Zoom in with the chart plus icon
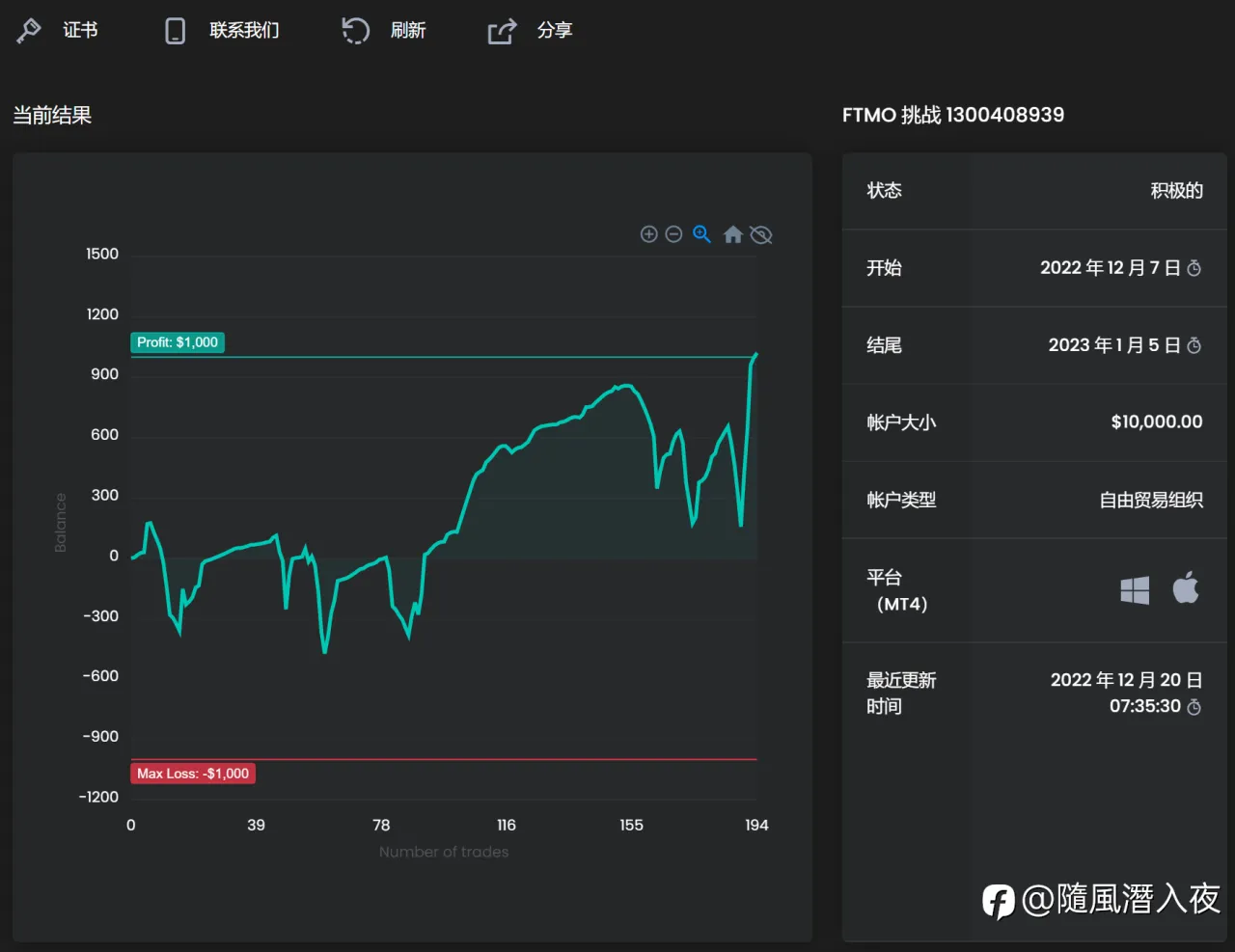 click(649, 234)
